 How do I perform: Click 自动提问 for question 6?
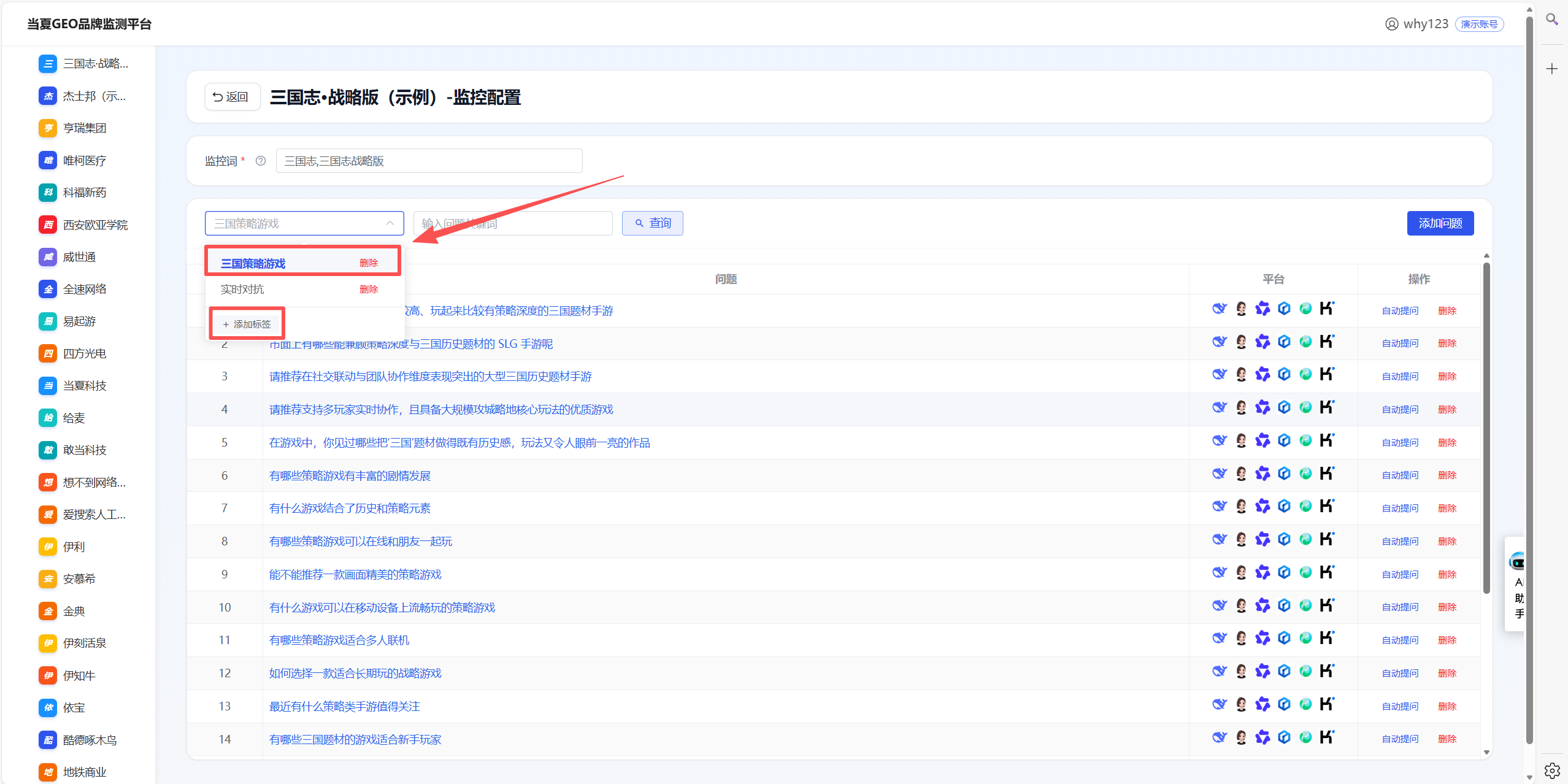click(x=1399, y=475)
